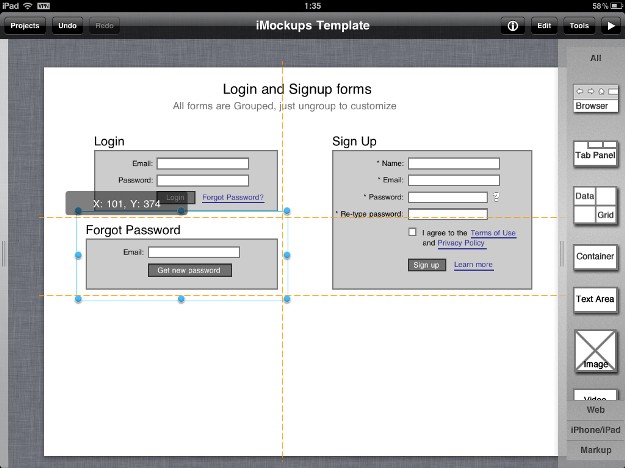Tap the info icon in top bar
The width and height of the screenshot is (625, 468).
tap(512, 26)
